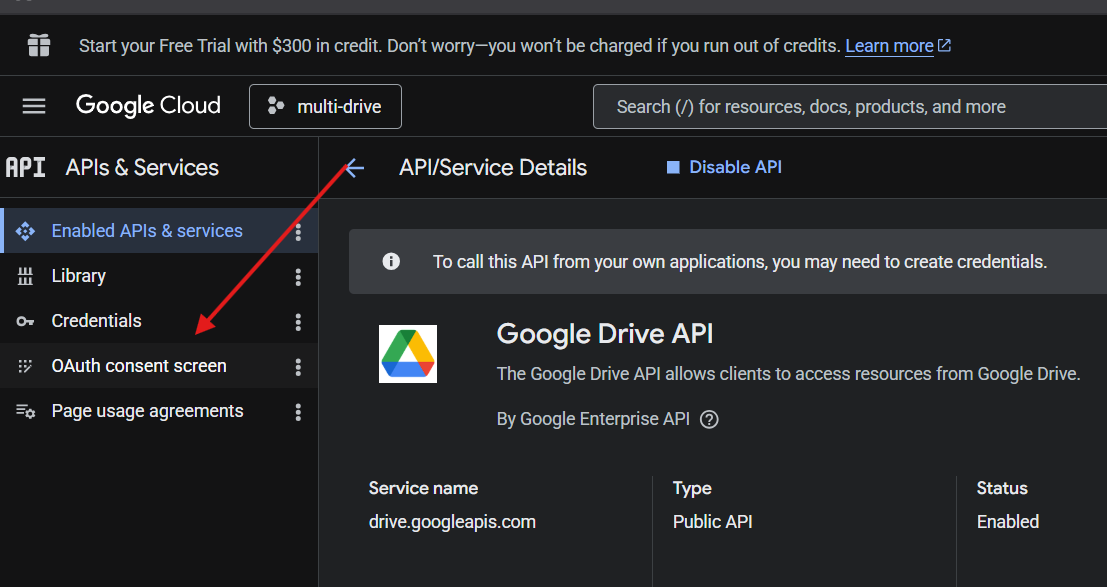Click the Status column label
This screenshot has width=1107, height=587.
point(1002,488)
